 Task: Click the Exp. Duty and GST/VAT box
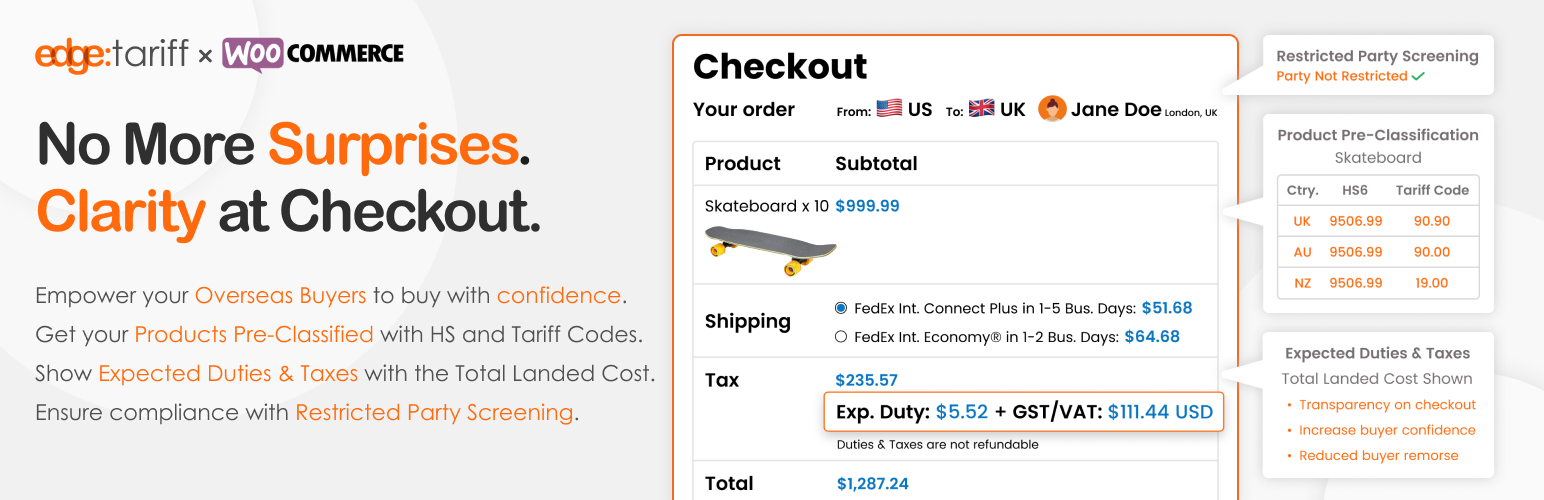(1023, 411)
